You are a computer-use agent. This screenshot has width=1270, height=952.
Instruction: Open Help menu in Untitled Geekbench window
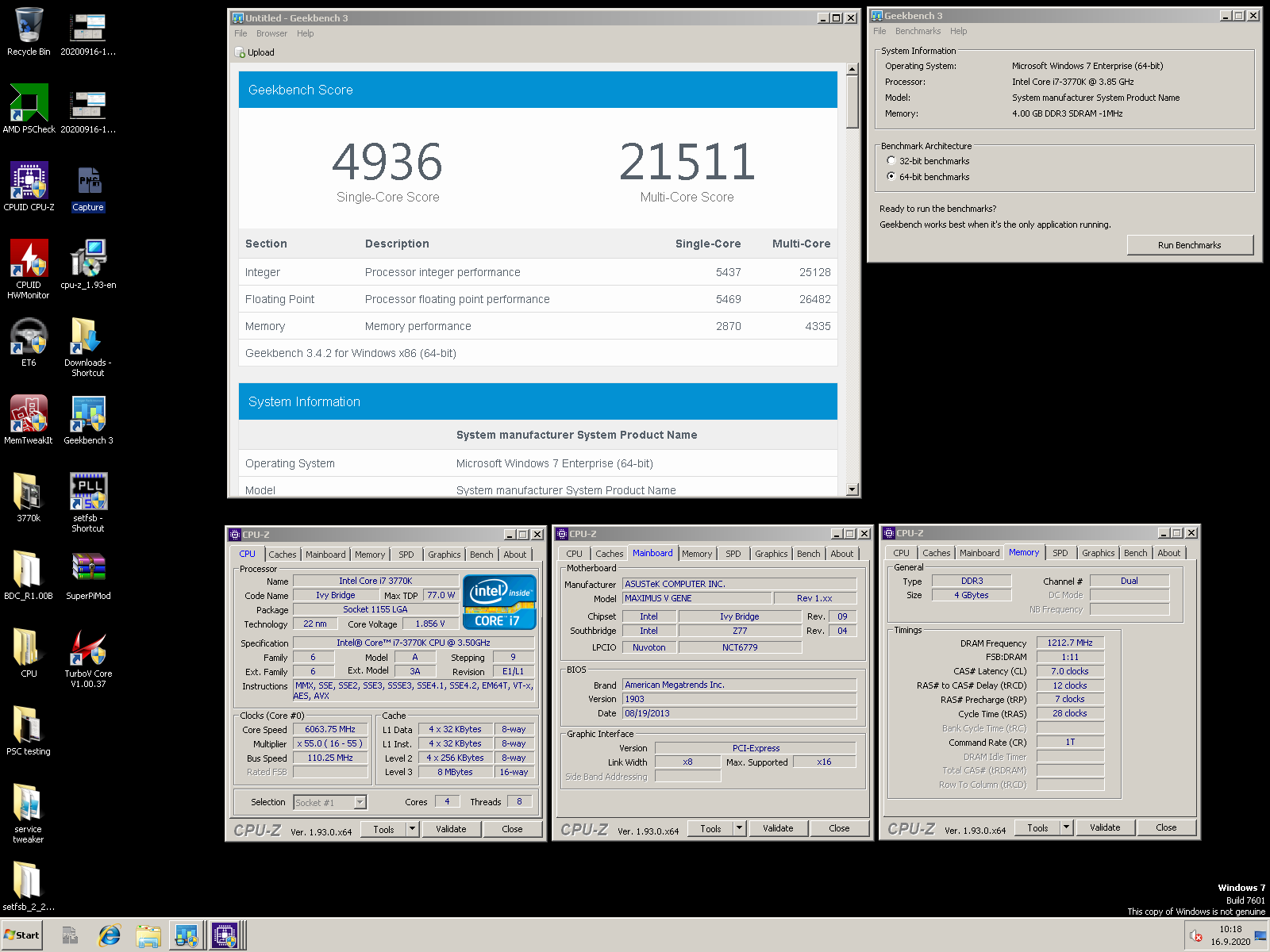tap(306, 33)
